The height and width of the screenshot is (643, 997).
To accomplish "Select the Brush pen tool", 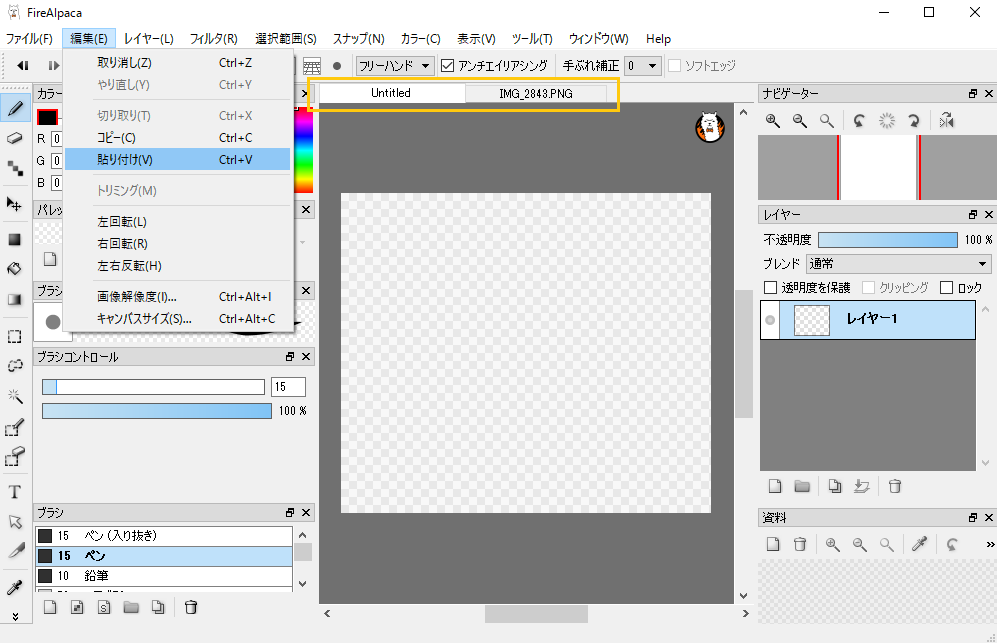I will click(x=15, y=109).
